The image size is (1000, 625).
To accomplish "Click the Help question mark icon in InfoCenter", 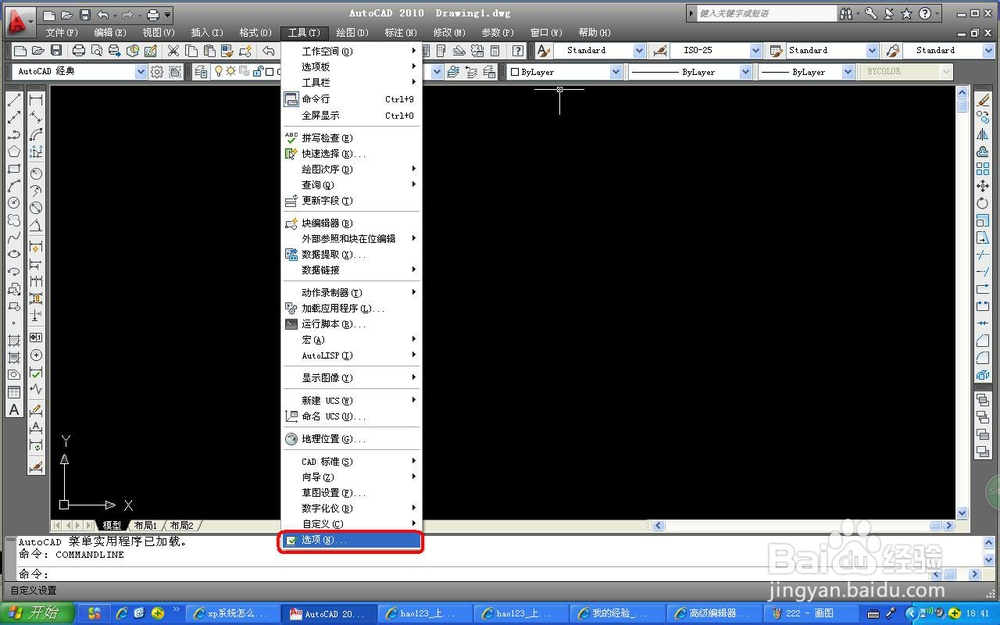I will pyautogui.click(x=925, y=13).
